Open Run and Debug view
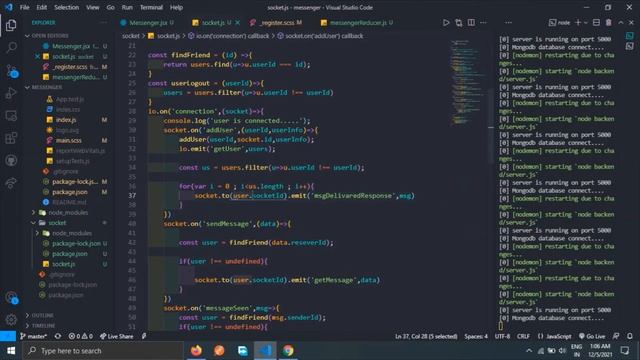Image resolution: width=640 pixels, height=360 pixels. pos(11,93)
